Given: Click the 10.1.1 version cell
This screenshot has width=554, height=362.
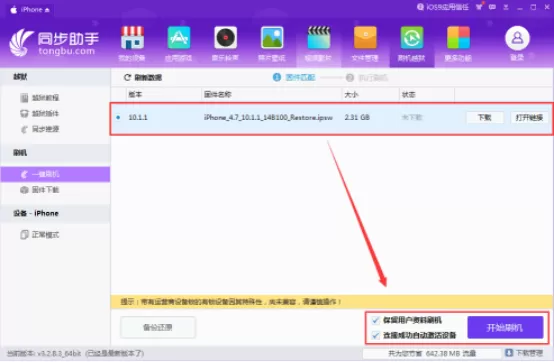Looking at the screenshot, I should [x=138, y=117].
